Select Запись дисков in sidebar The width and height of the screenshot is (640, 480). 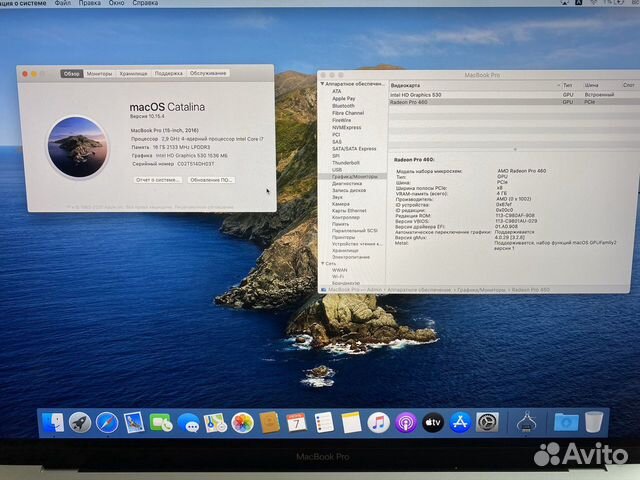[349, 190]
